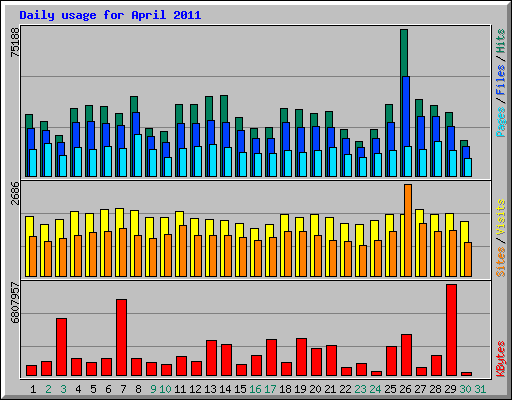This screenshot has height=400, width=512.
Task: Click the 'Daily usage for April 2011' title
Action: (x=110, y=15)
